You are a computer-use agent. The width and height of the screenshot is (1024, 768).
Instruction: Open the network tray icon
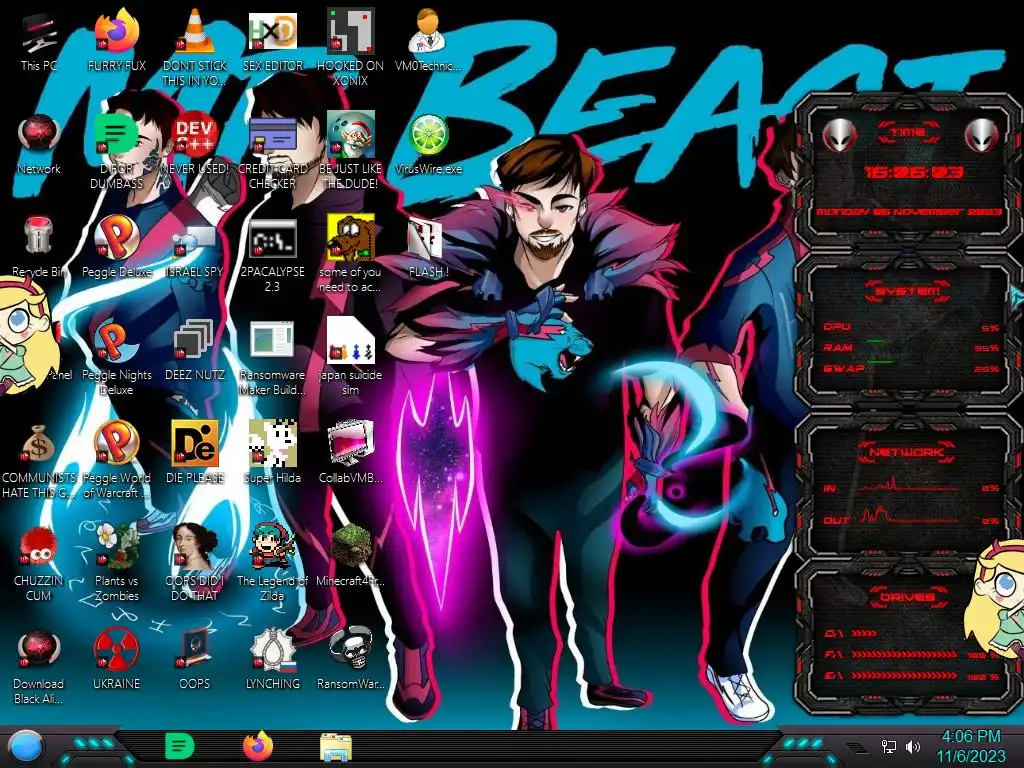(x=889, y=746)
